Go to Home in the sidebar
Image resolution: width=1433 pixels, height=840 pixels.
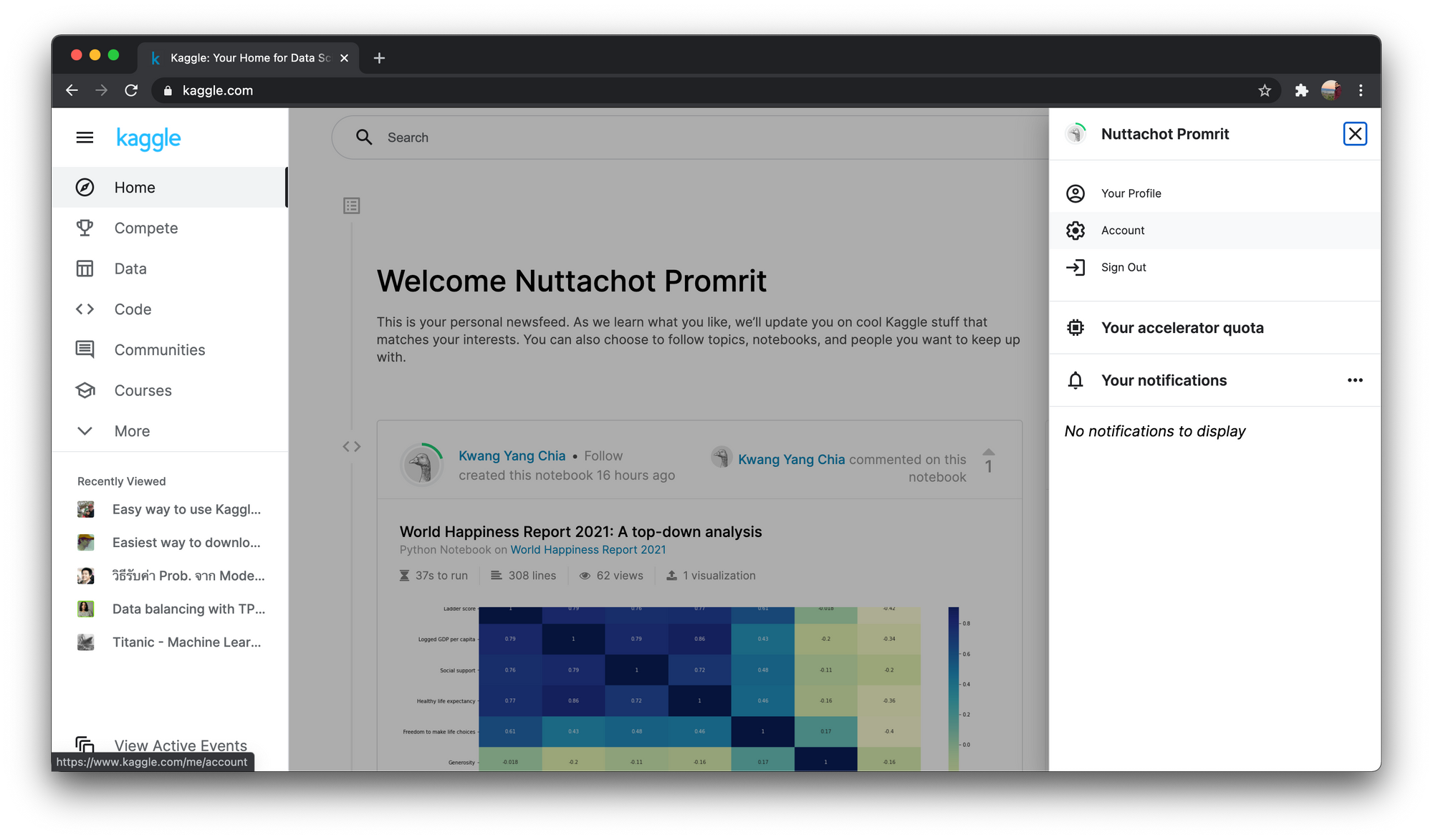coord(170,188)
